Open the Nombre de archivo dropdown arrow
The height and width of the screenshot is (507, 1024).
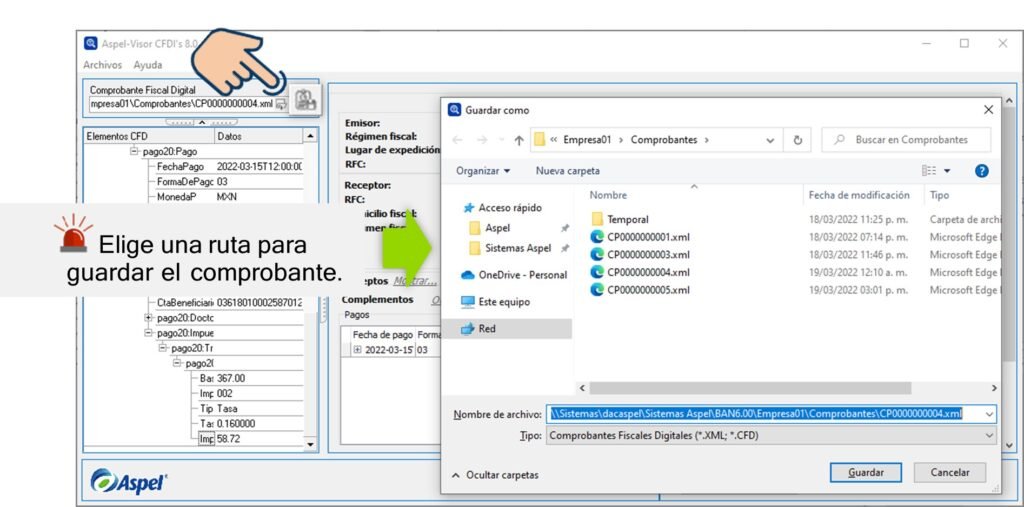pyautogui.click(x=989, y=414)
